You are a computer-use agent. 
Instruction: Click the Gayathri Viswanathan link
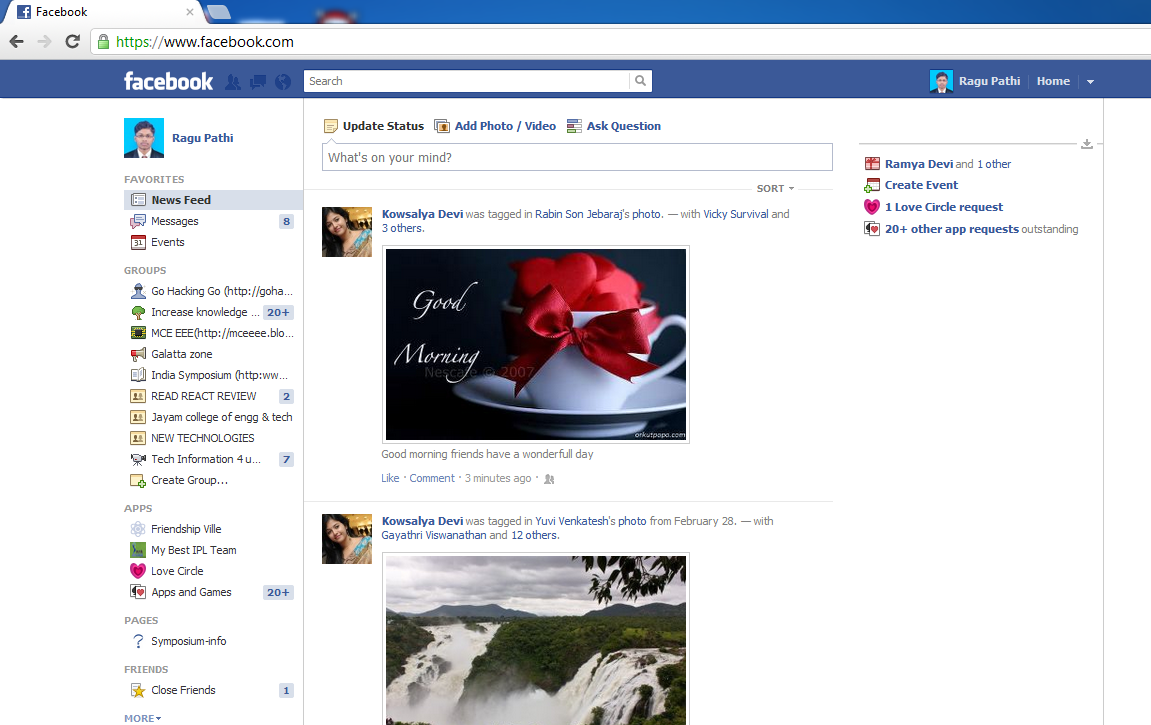click(x=434, y=535)
